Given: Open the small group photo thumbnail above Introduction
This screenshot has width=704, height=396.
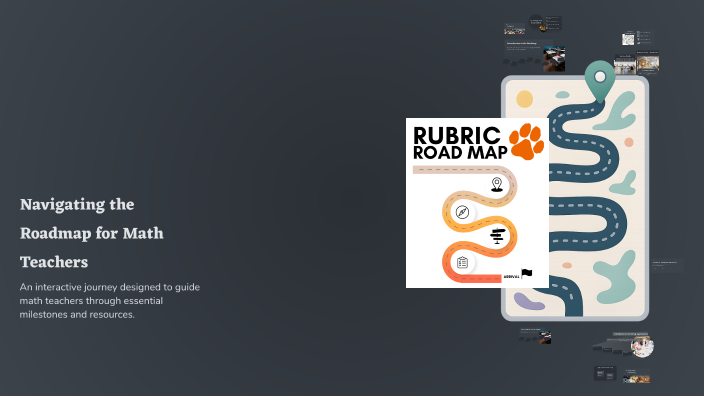Looking at the screenshot, I should coord(515,30).
